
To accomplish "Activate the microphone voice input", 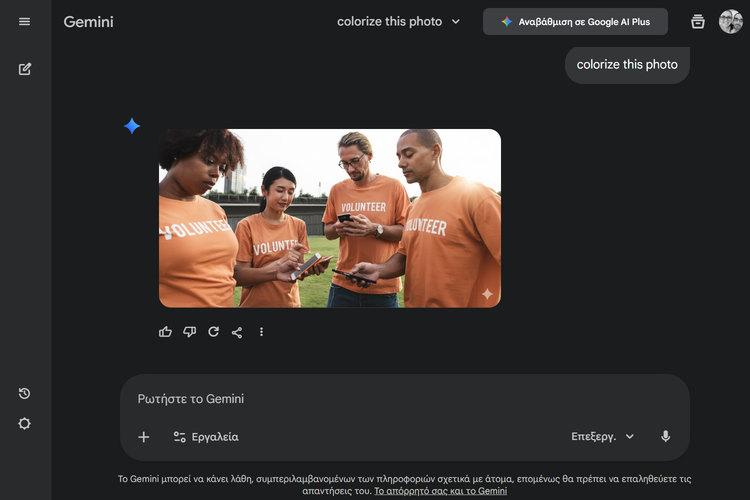I will tap(666, 437).
